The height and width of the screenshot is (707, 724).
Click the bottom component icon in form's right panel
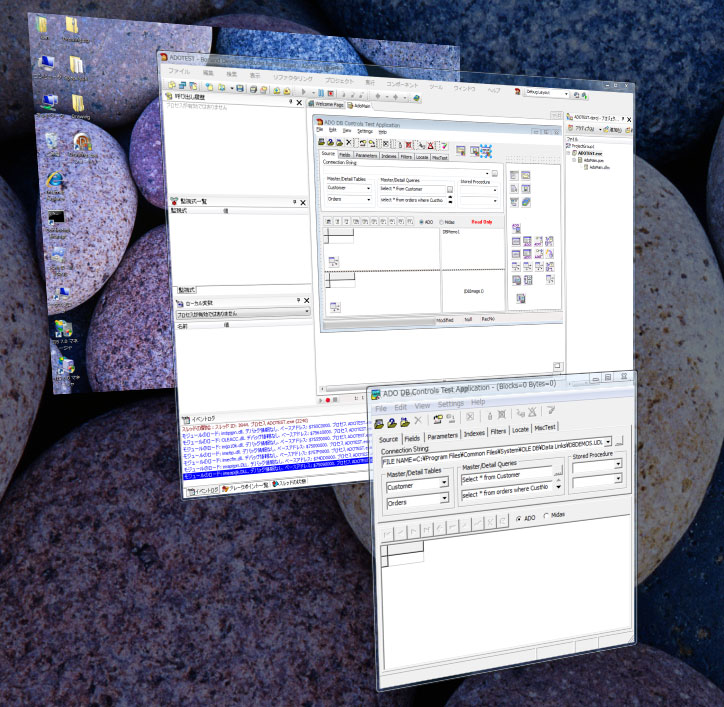click(x=520, y=298)
